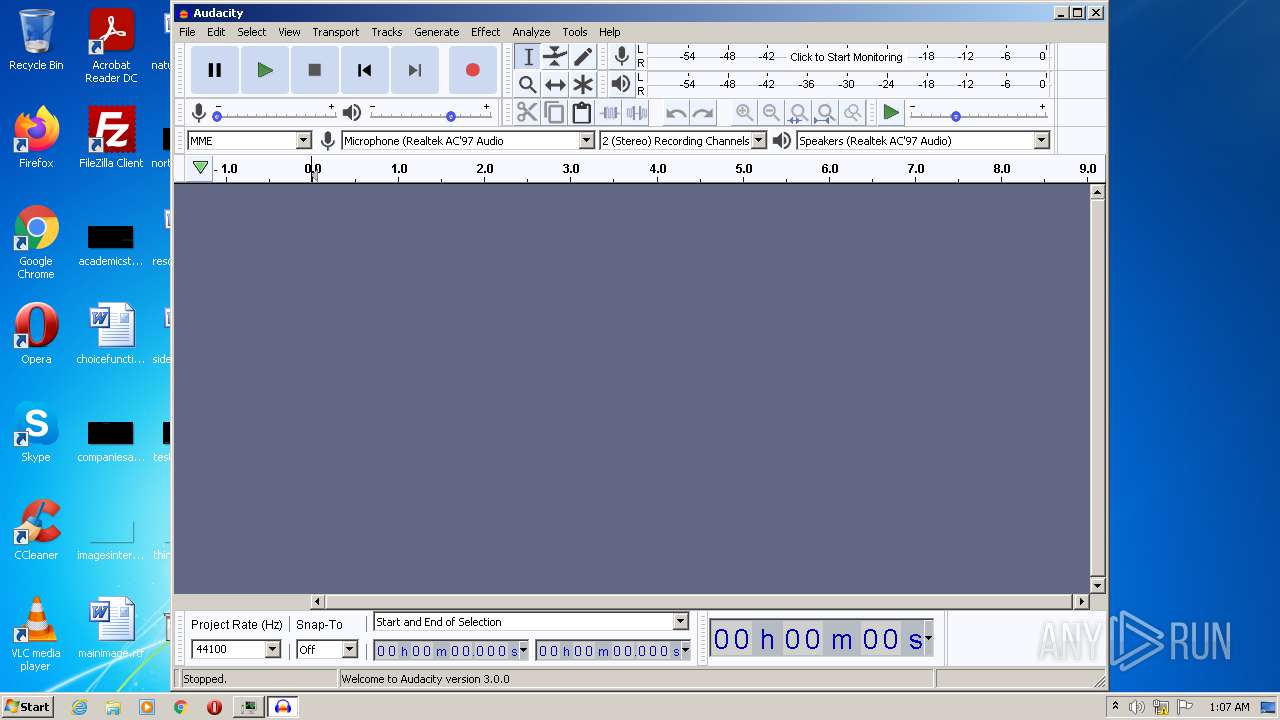
Task: Click the 2.0 mark on timeline ruler
Action: click(x=485, y=169)
